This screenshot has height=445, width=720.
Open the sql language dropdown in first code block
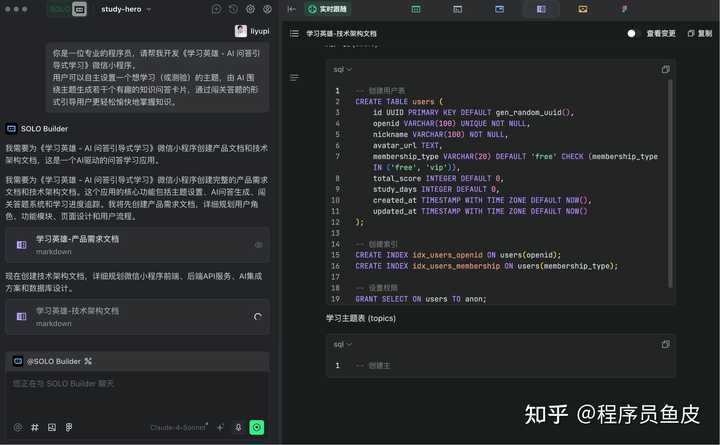[343, 69]
